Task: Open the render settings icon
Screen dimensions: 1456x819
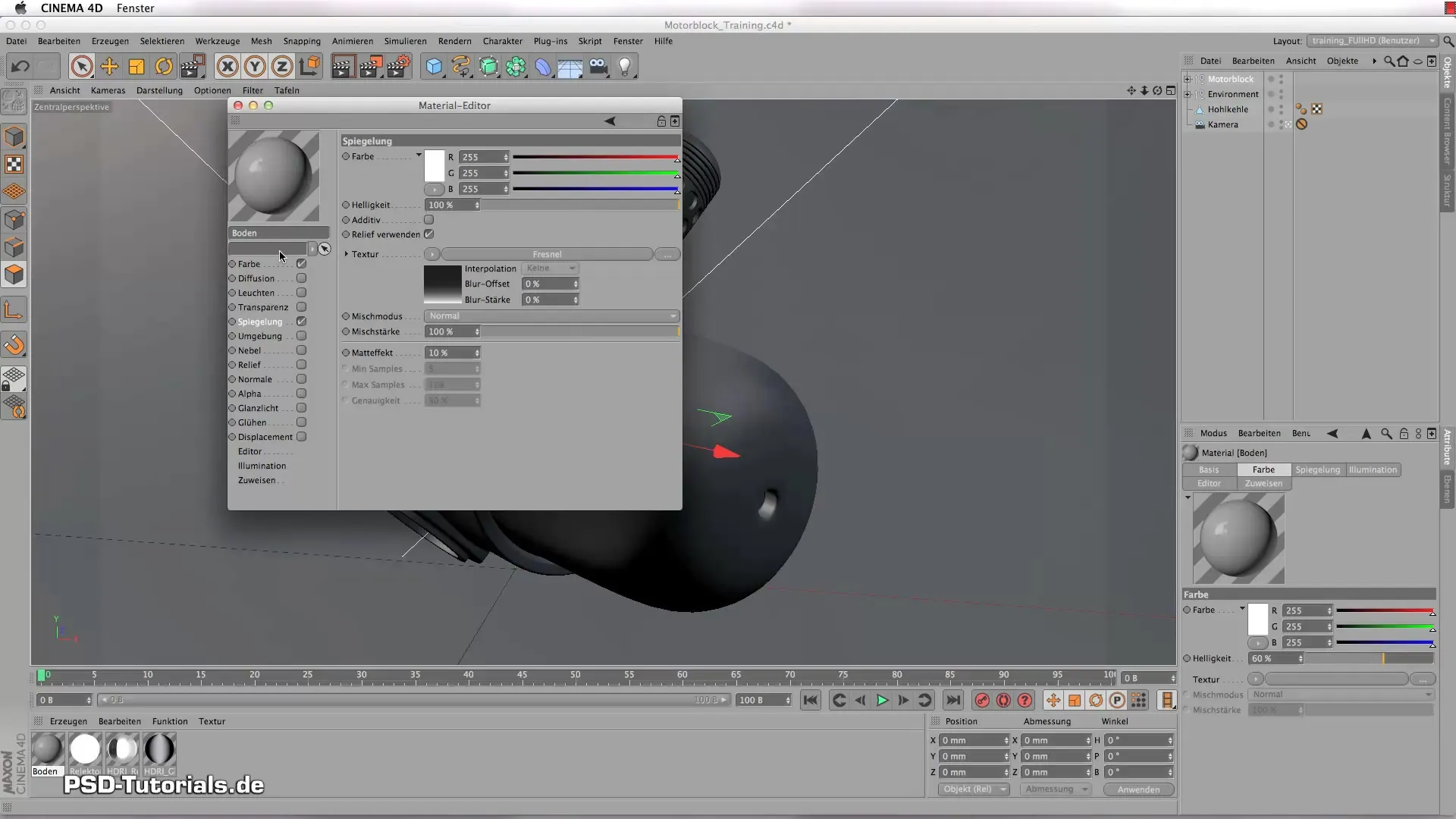Action: tap(399, 67)
